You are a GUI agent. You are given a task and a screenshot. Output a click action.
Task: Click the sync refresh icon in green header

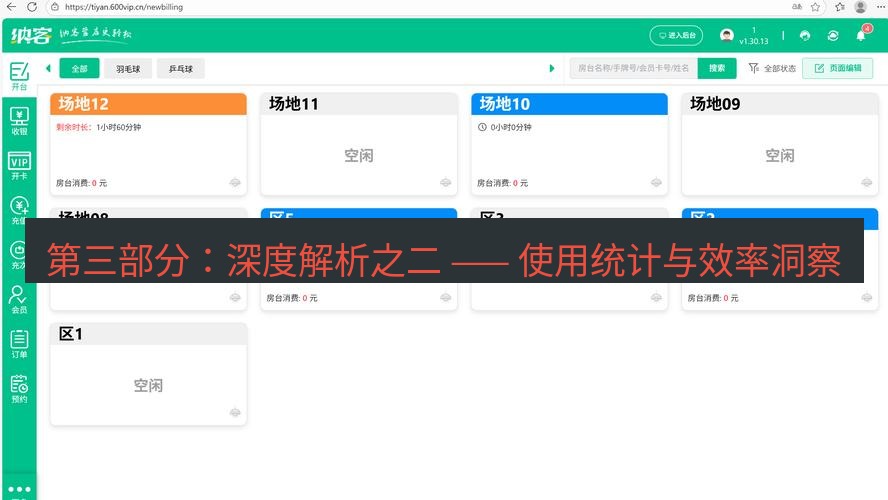click(832, 36)
